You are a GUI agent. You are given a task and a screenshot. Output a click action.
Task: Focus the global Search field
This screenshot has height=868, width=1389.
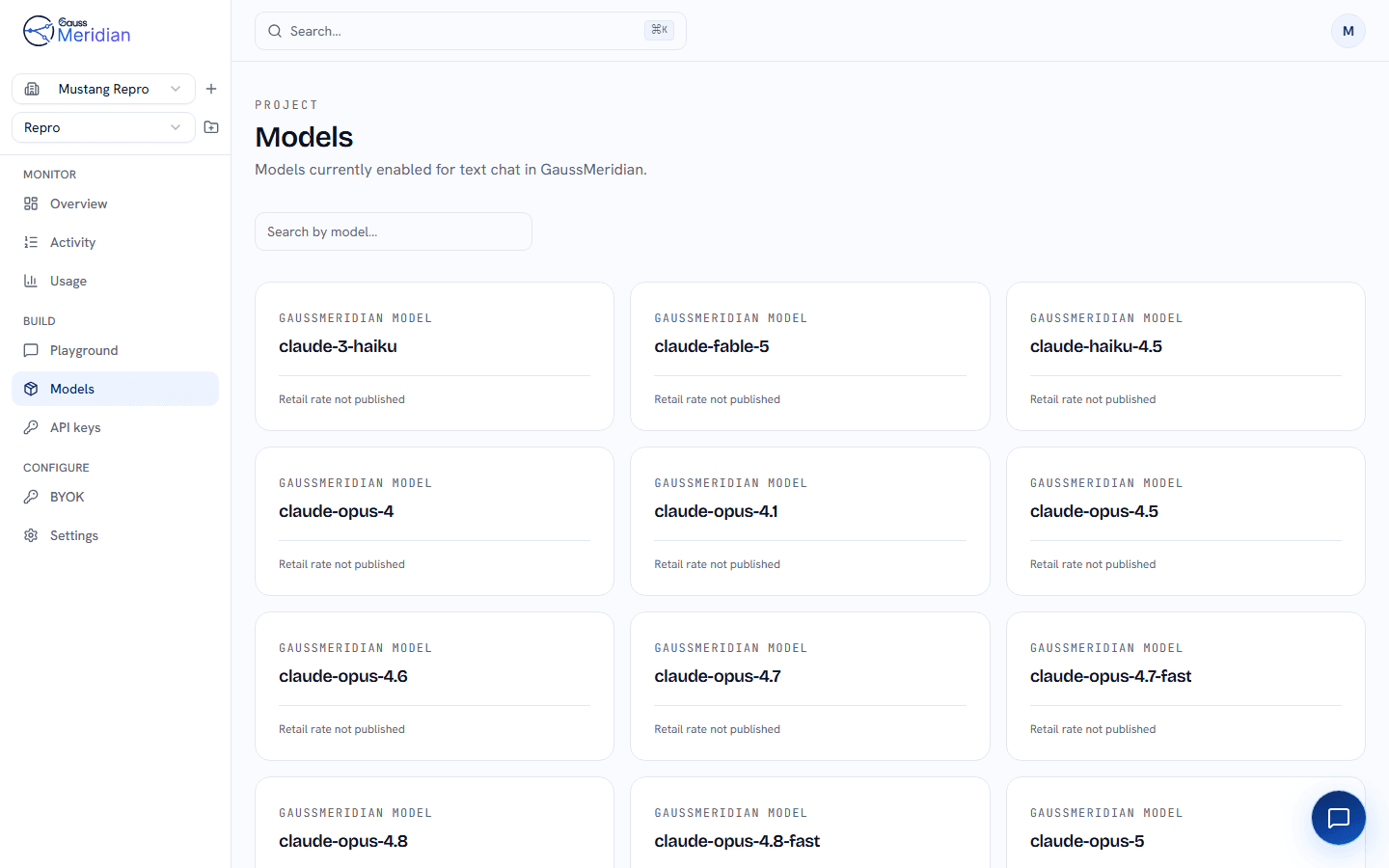pyautogui.click(x=471, y=31)
